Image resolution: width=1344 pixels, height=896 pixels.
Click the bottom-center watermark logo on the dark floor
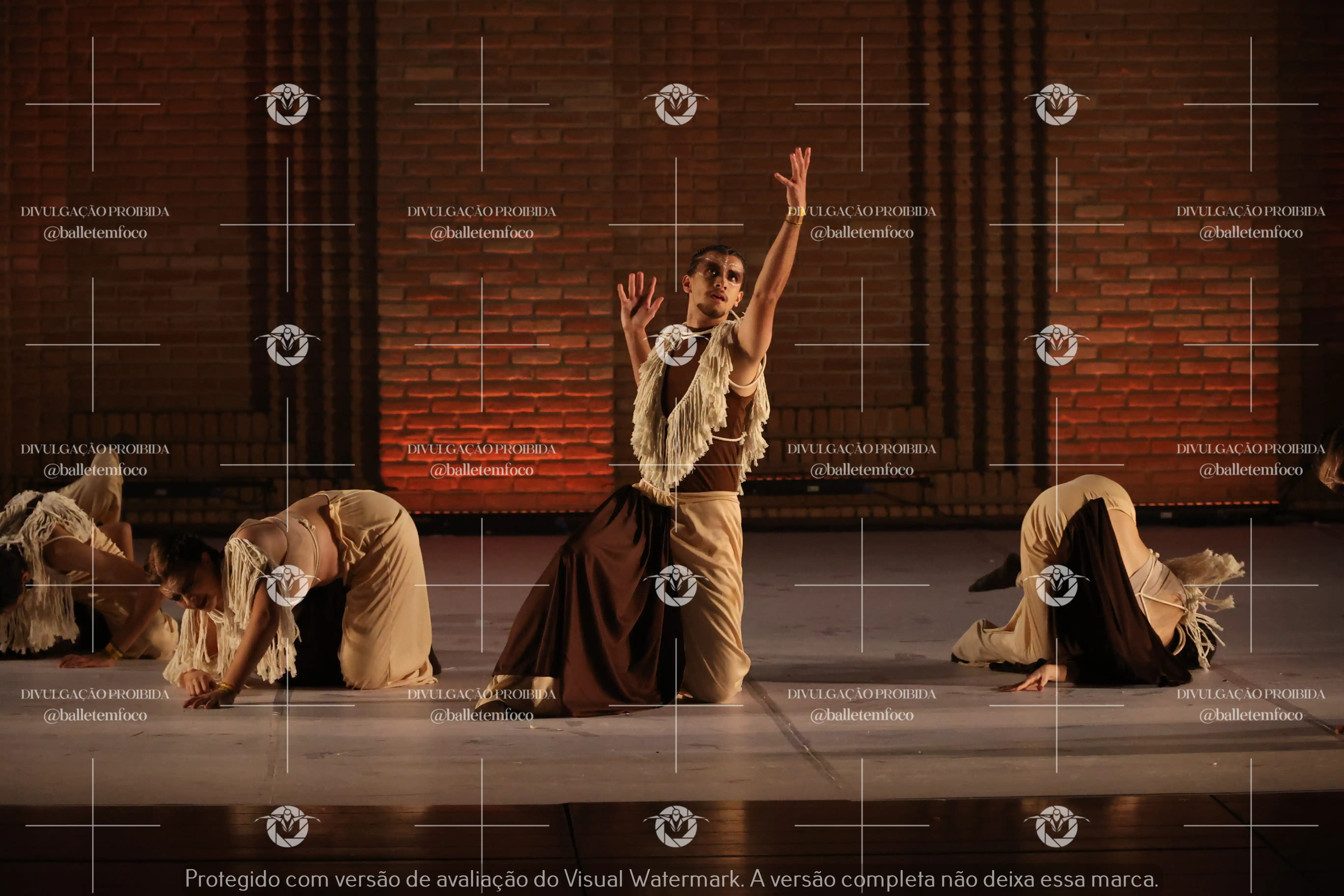(x=676, y=826)
